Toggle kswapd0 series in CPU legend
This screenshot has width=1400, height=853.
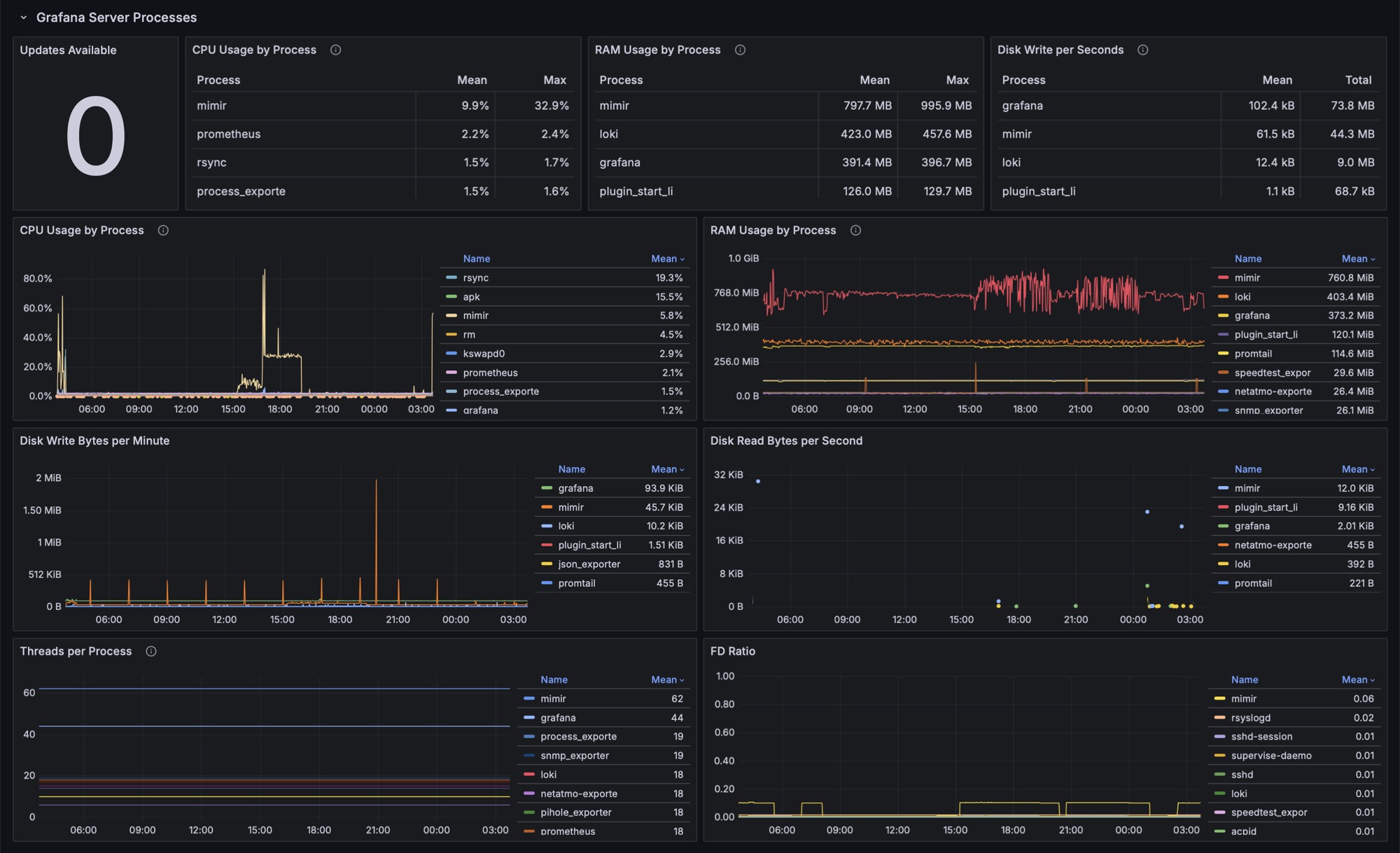tap(484, 354)
